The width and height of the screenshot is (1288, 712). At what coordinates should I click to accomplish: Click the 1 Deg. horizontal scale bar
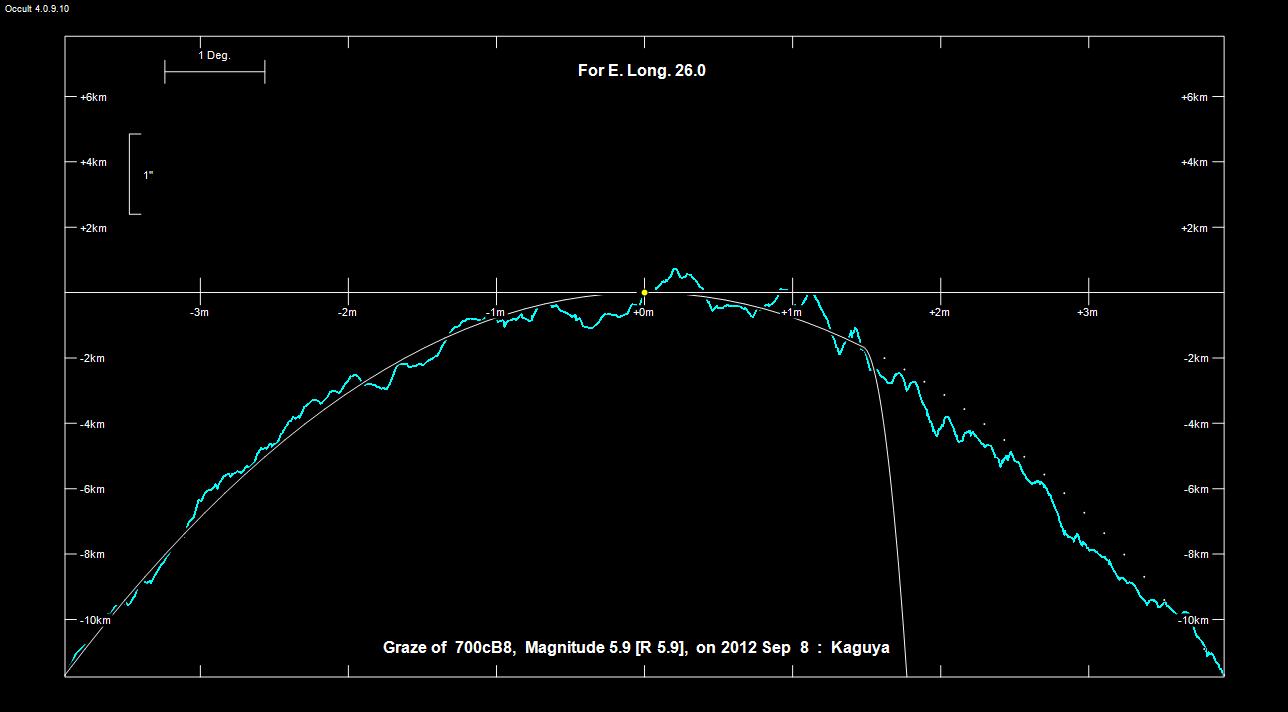click(x=214, y=72)
